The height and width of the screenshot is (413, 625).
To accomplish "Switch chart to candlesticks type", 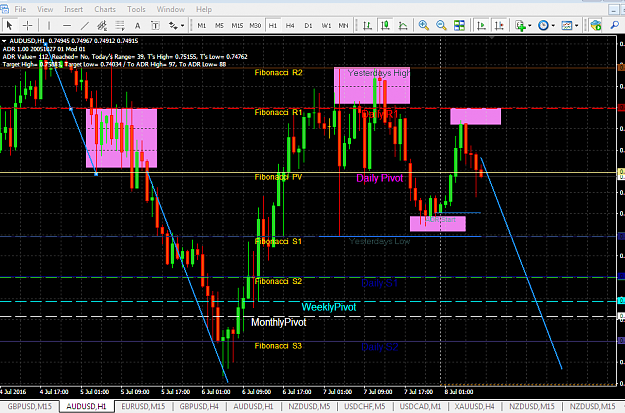I will click(385, 26).
